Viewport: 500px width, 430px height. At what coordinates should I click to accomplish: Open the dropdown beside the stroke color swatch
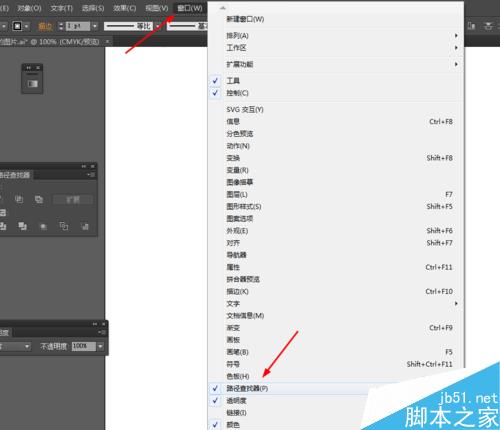(26, 26)
